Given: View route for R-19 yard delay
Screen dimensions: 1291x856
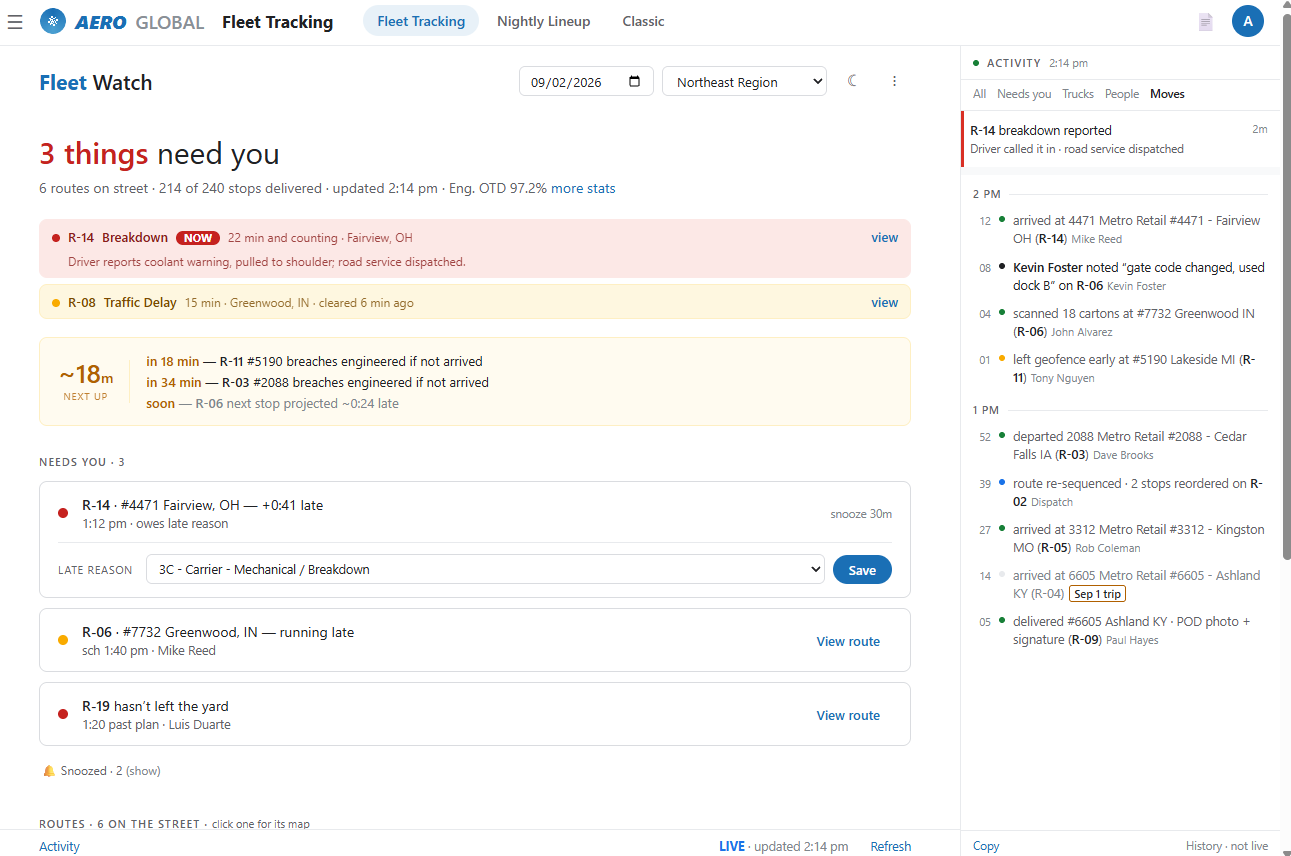Looking at the screenshot, I should tap(848, 716).
